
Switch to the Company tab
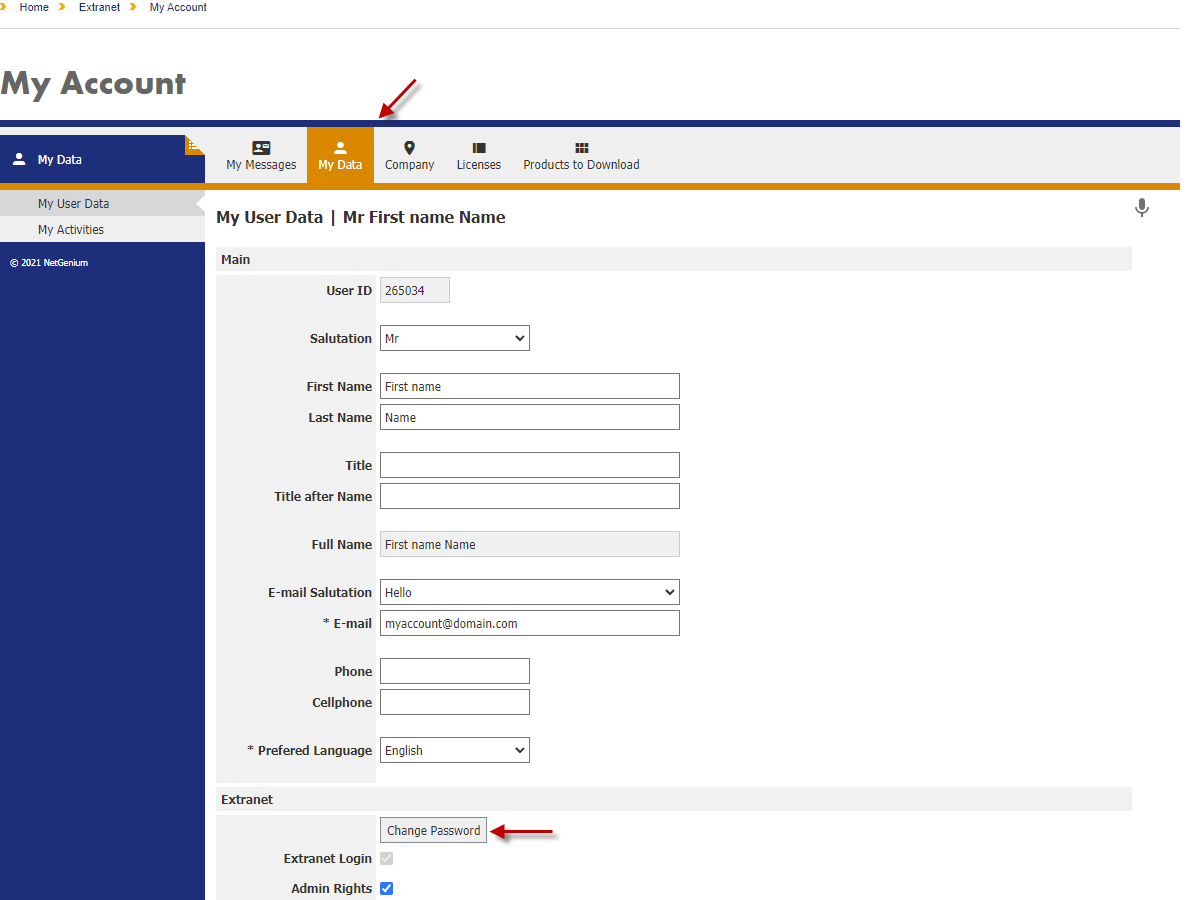click(x=409, y=155)
